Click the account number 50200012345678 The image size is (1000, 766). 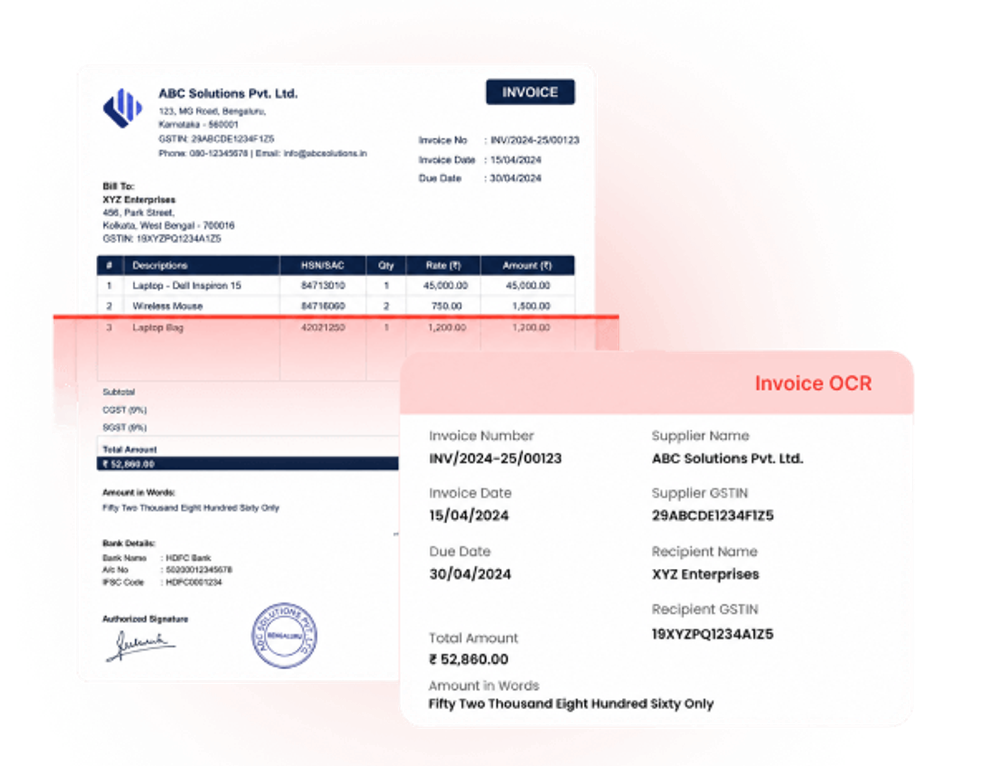point(199,570)
